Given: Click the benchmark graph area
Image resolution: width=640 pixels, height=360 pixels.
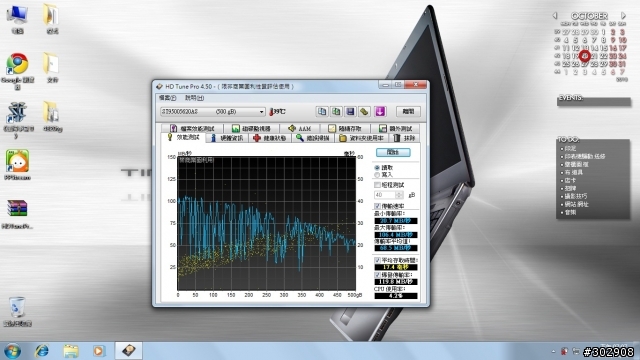Looking at the screenshot, I should pos(267,223).
